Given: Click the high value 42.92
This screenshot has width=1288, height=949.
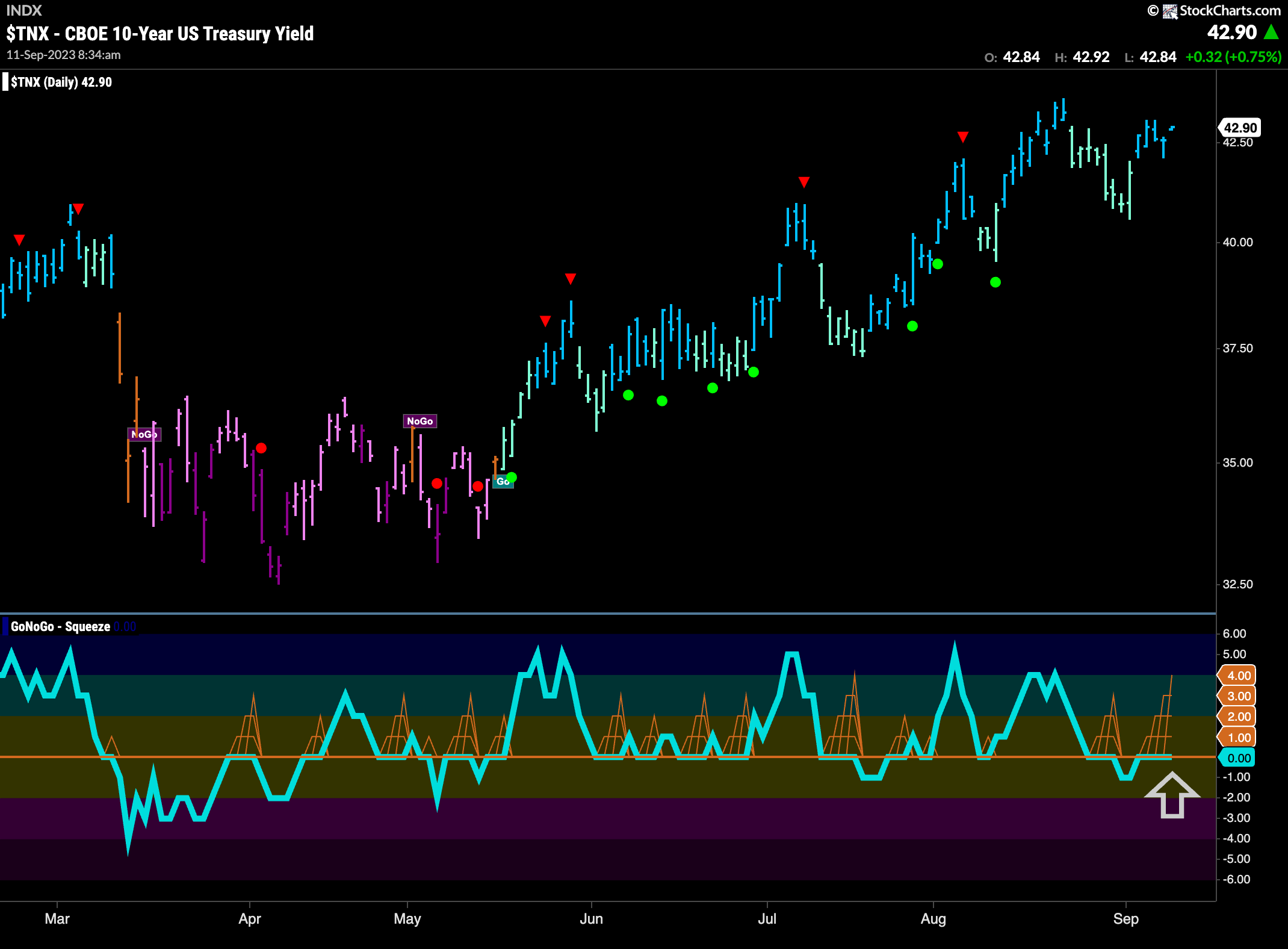Looking at the screenshot, I should [1091, 57].
